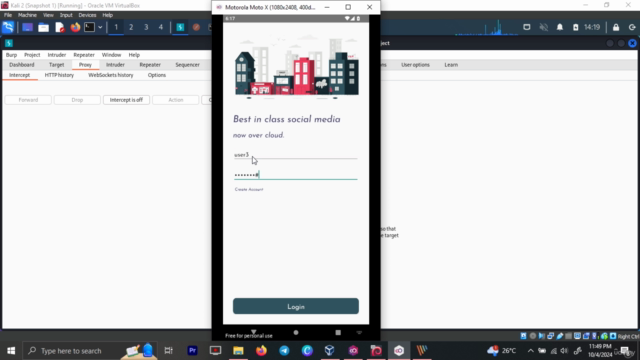The image size is (640, 360).
Task: Tap the Login button in the emulator
Action: pos(296,307)
